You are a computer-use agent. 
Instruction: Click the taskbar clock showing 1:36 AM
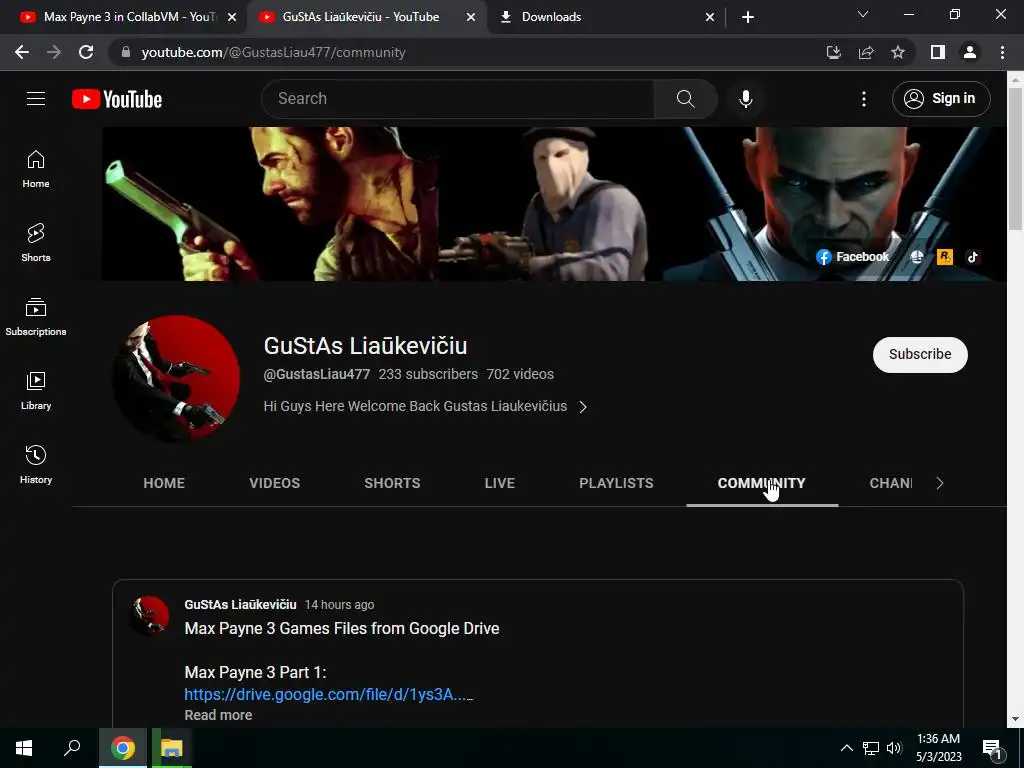tap(939, 748)
